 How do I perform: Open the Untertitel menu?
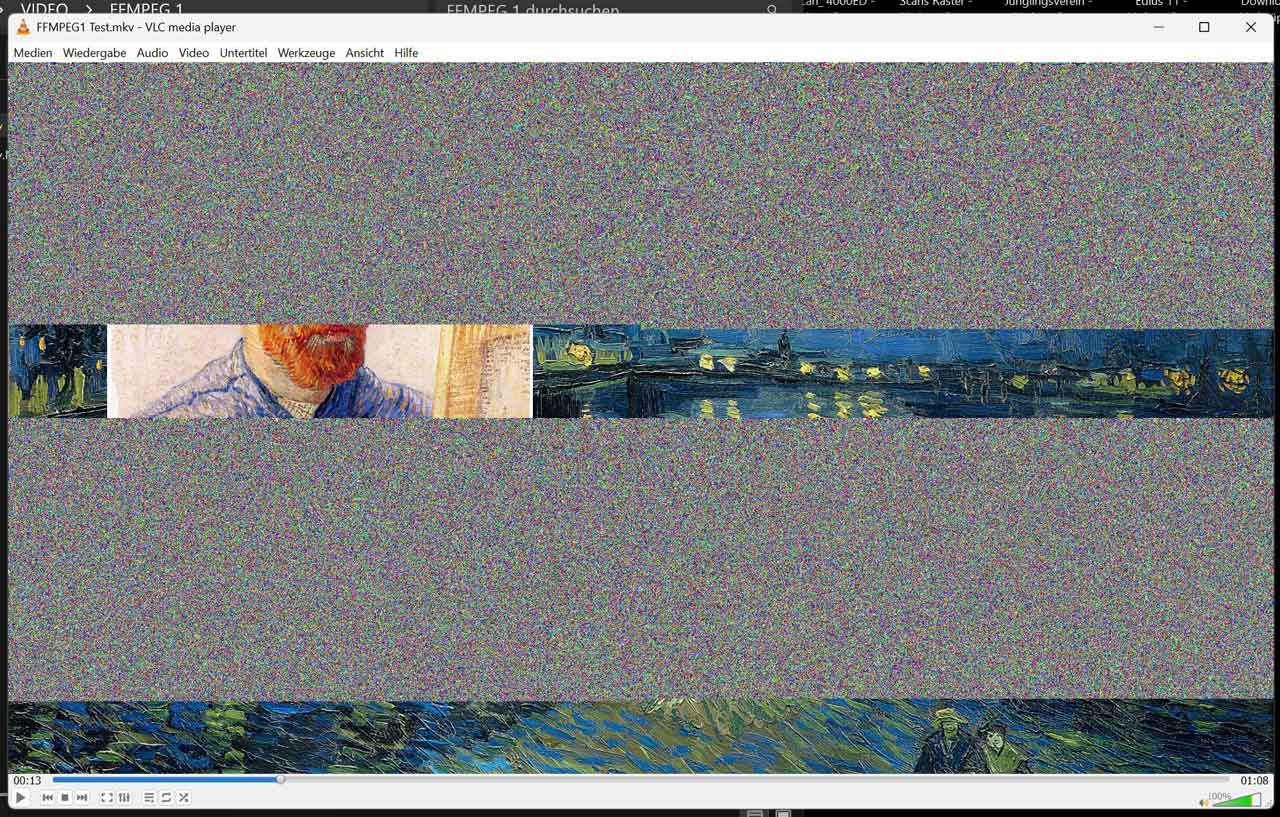243,53
